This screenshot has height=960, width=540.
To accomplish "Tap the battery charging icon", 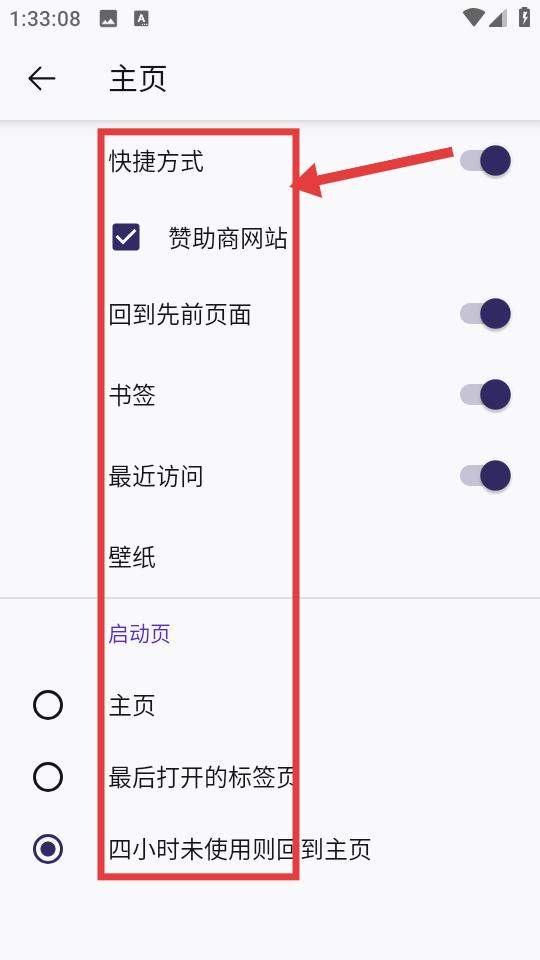I will pos(524,17).
